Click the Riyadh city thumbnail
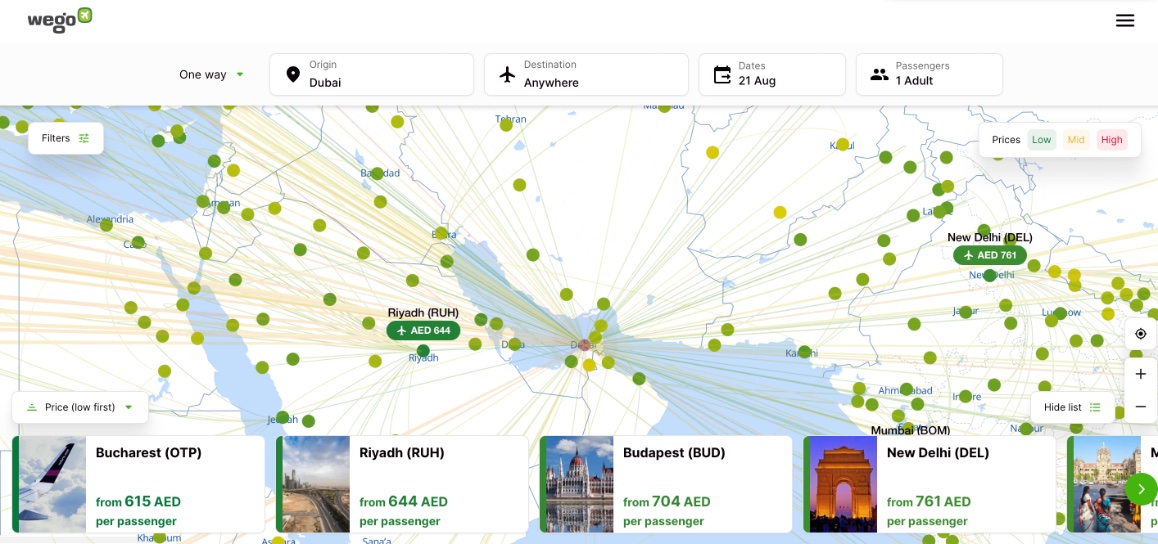 tap(316, 484)
